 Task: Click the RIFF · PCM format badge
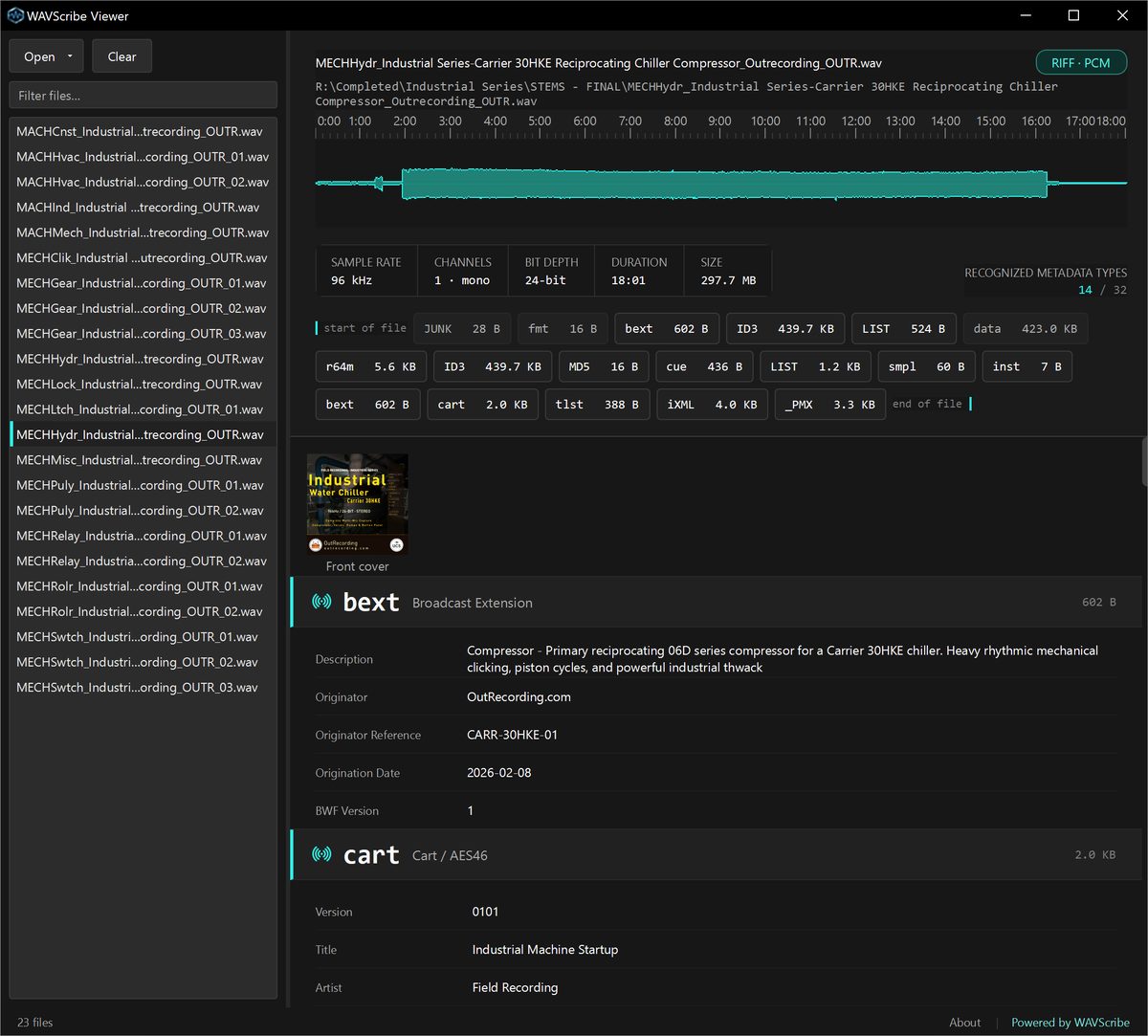[x=1081, y=63]
